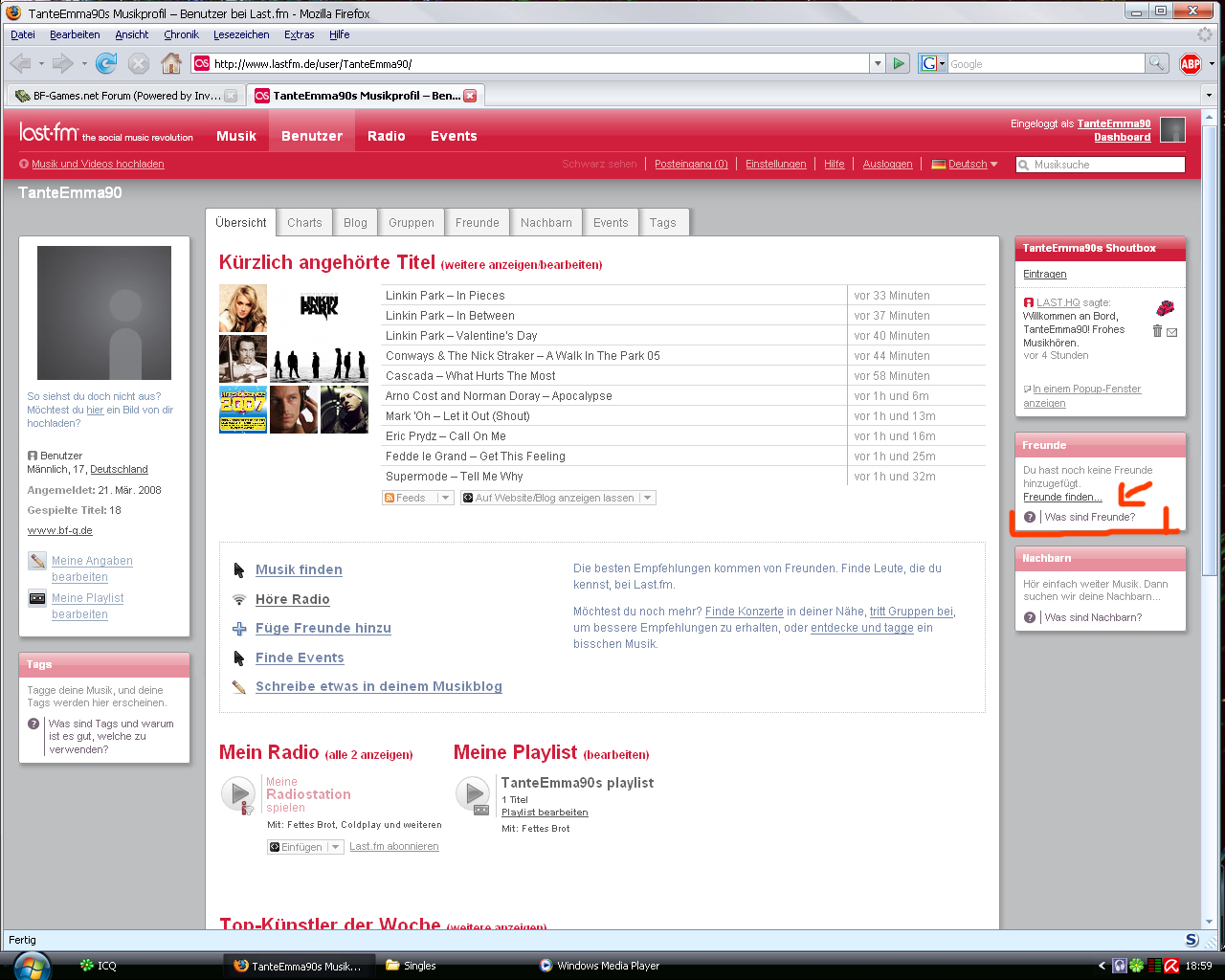
Task: Click the question mark icon beside Was sind Nachbarn
Action: coord(1030,617)
